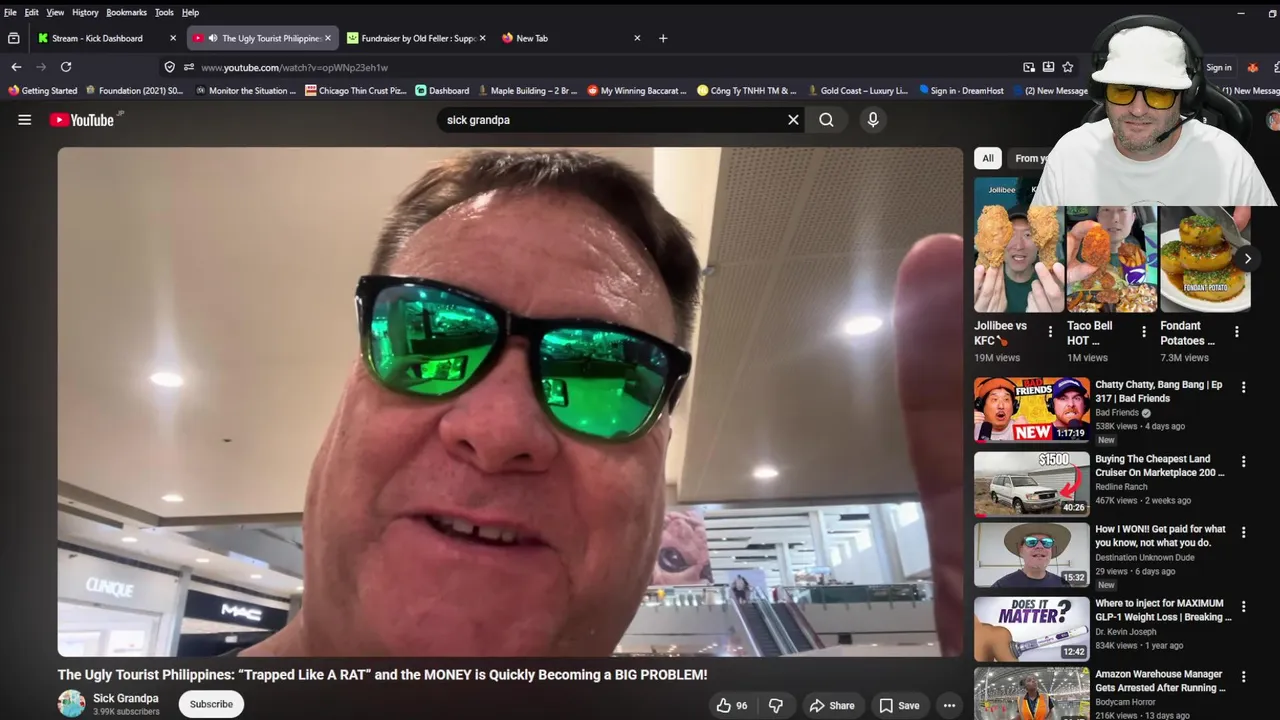
Task: Close the New Tab tab
Action: point(637,38)
